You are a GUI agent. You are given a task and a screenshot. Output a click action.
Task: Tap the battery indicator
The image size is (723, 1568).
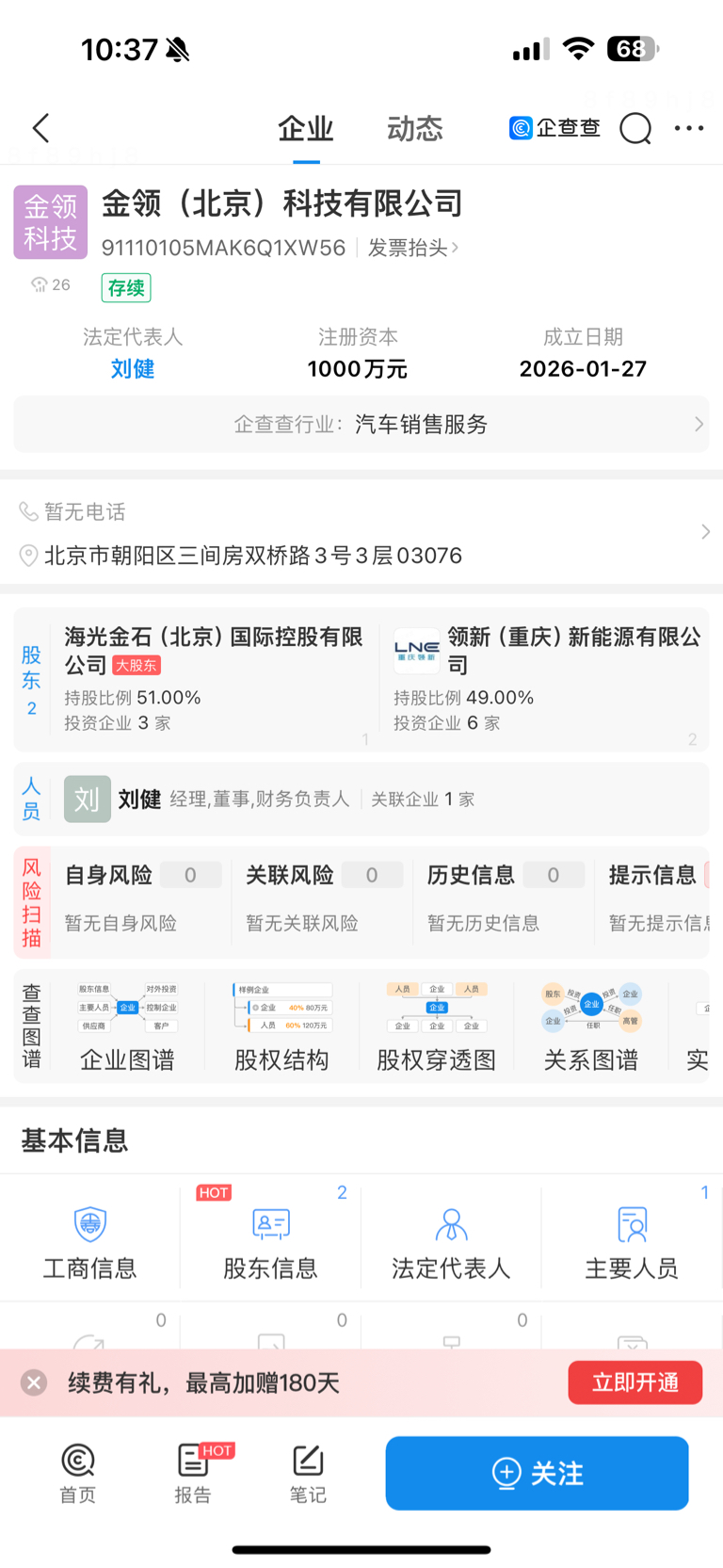633,49
